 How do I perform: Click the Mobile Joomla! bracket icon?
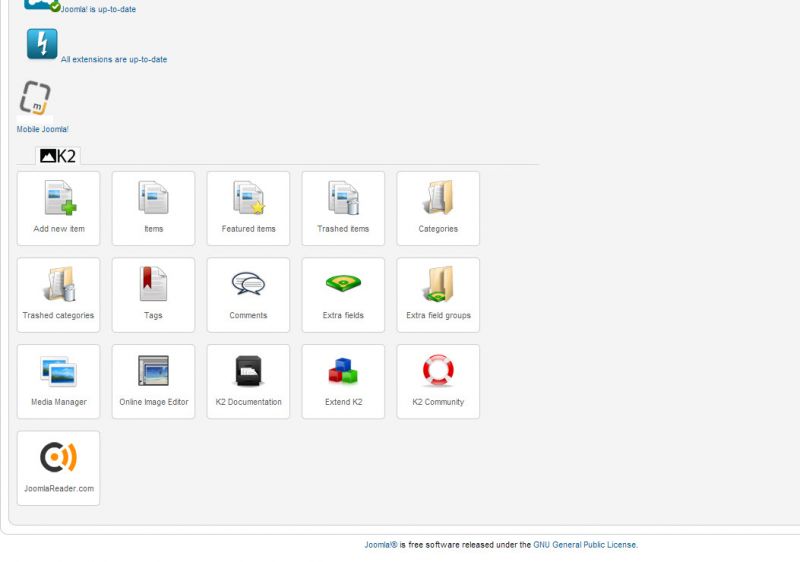35,97
